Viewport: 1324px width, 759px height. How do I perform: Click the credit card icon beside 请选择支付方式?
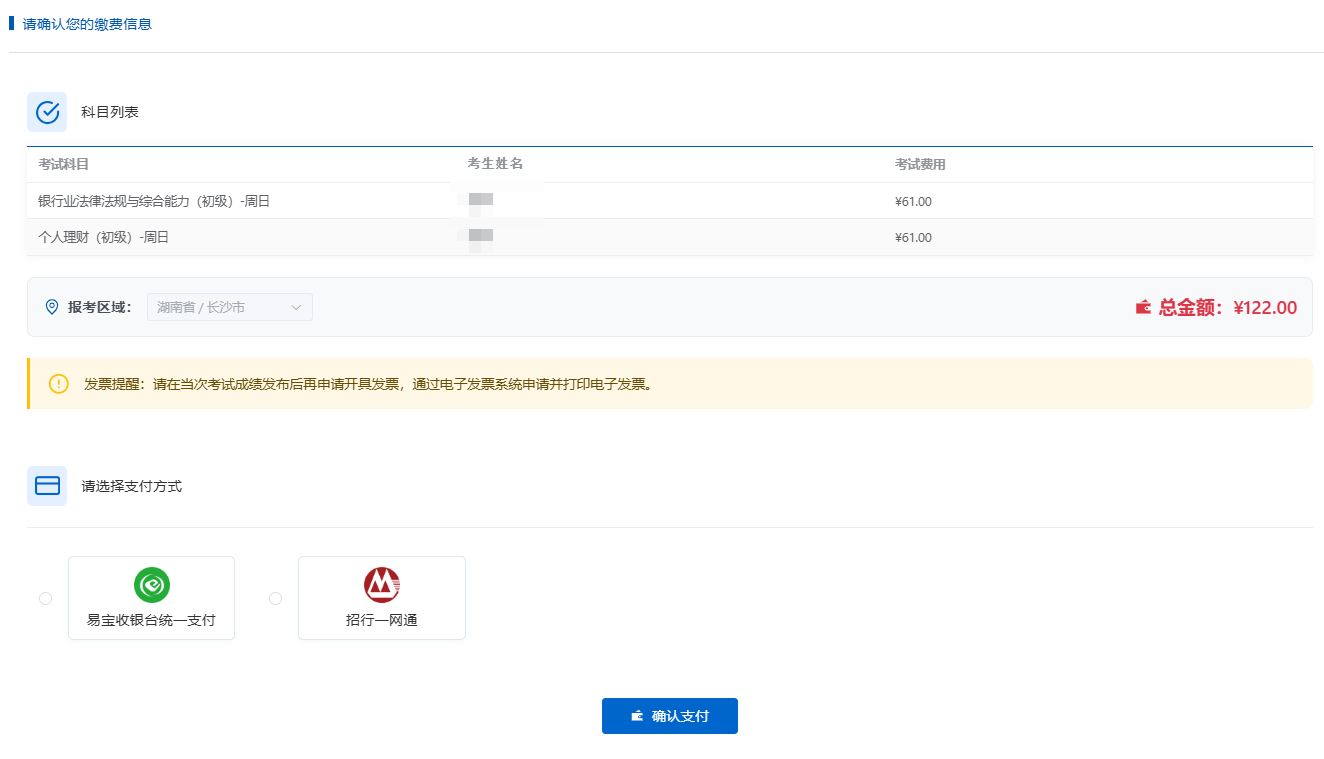coord(47,486)
